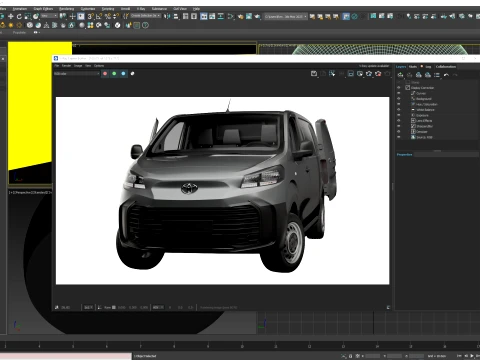Open the V-Ray menu in menu bar
The image size is (480, 360).
coord(141,9)
